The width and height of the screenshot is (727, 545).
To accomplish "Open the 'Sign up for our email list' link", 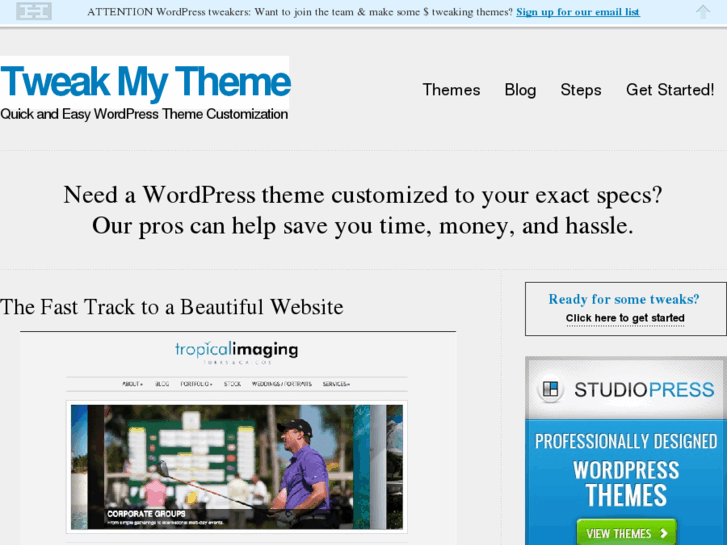I will click(578, 12).
